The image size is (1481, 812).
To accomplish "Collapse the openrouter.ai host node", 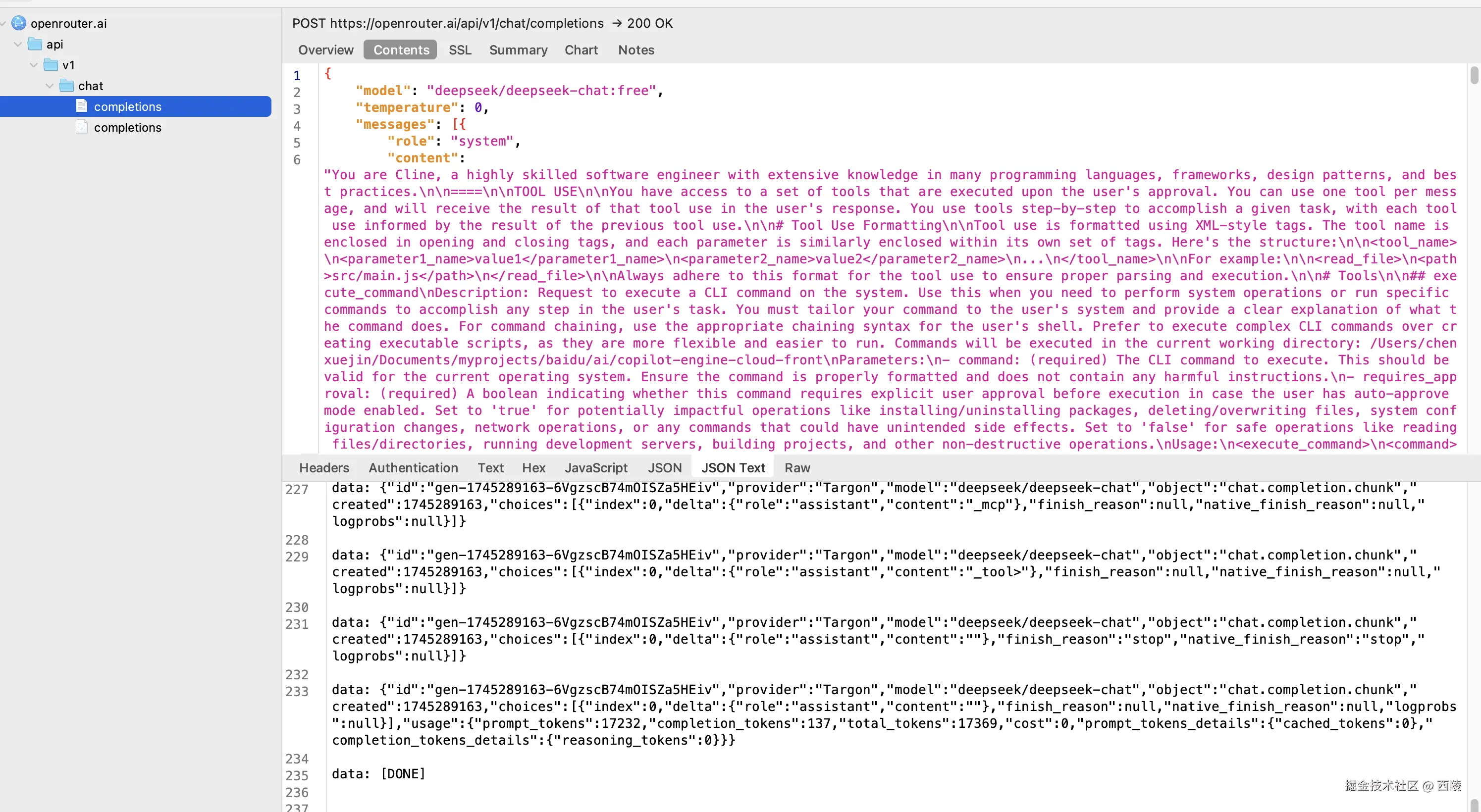I will (x=3, y=24).
